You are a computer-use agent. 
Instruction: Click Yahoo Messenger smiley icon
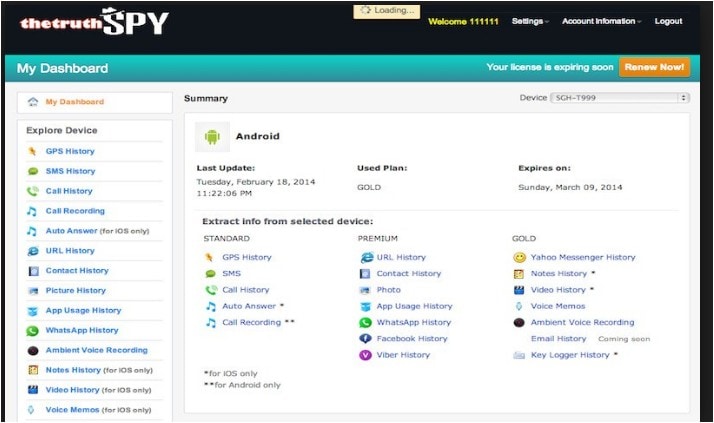point(519,258)
